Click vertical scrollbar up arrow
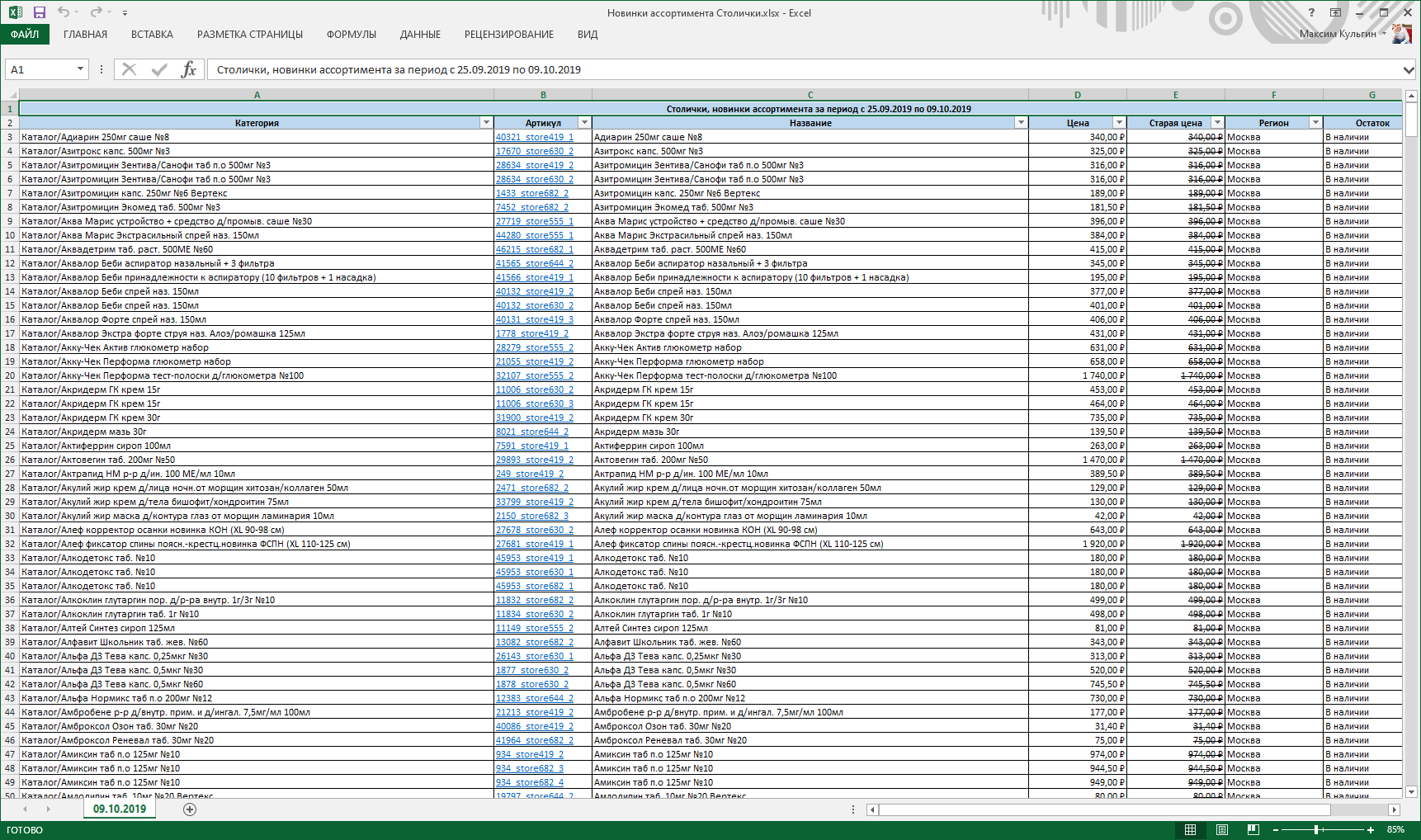Viewport: 1421px width, 840px height. click(1411, 95)
